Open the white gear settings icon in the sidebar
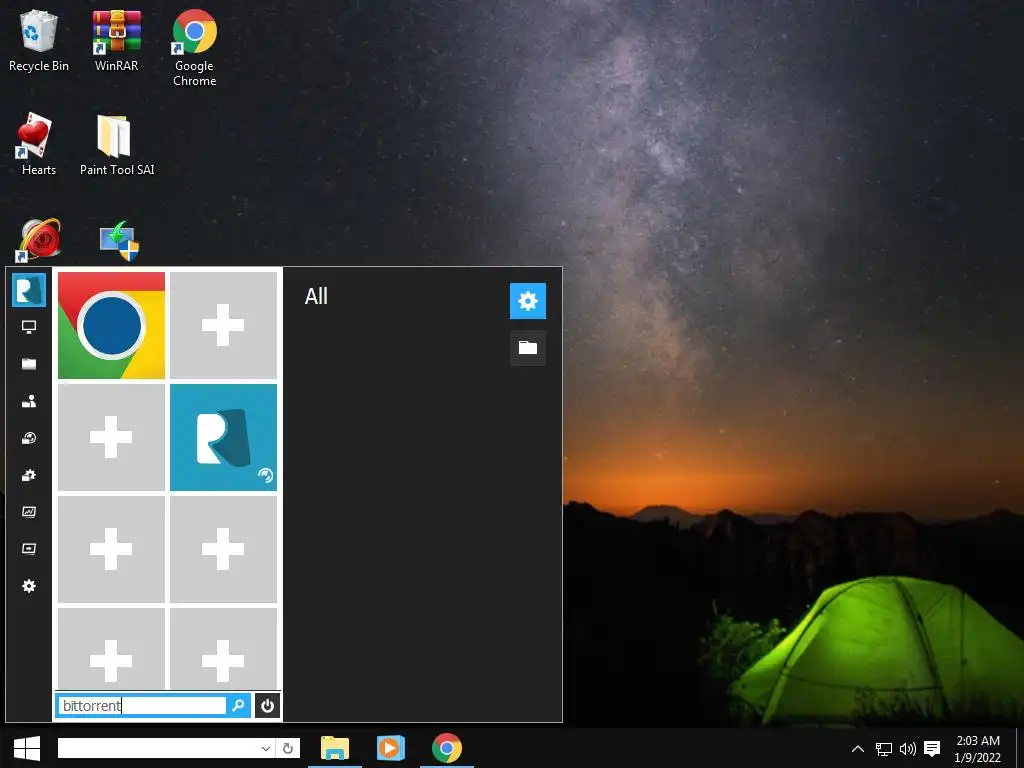The height and width of the screenshot is (768, 1024). [29, 586]
